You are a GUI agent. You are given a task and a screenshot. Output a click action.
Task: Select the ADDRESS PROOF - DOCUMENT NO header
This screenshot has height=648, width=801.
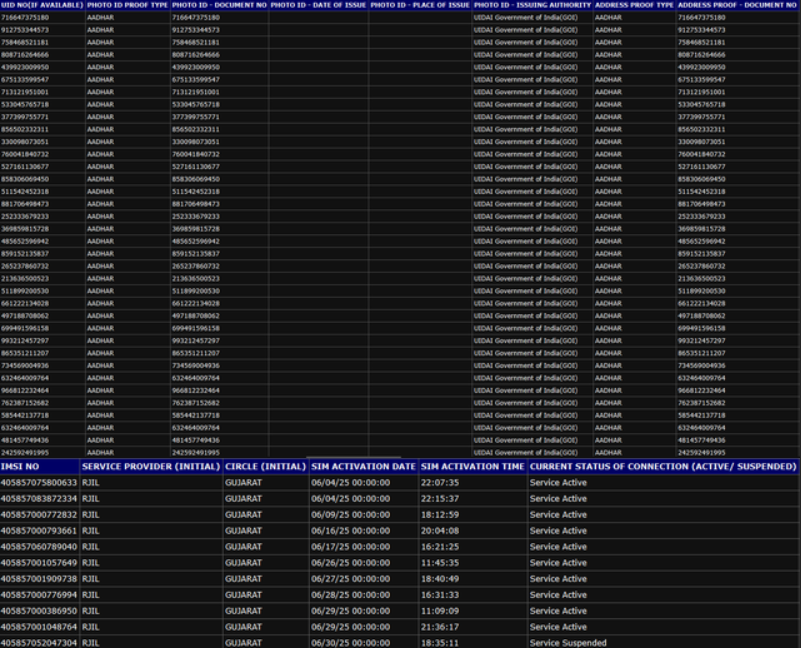point(738,5)
